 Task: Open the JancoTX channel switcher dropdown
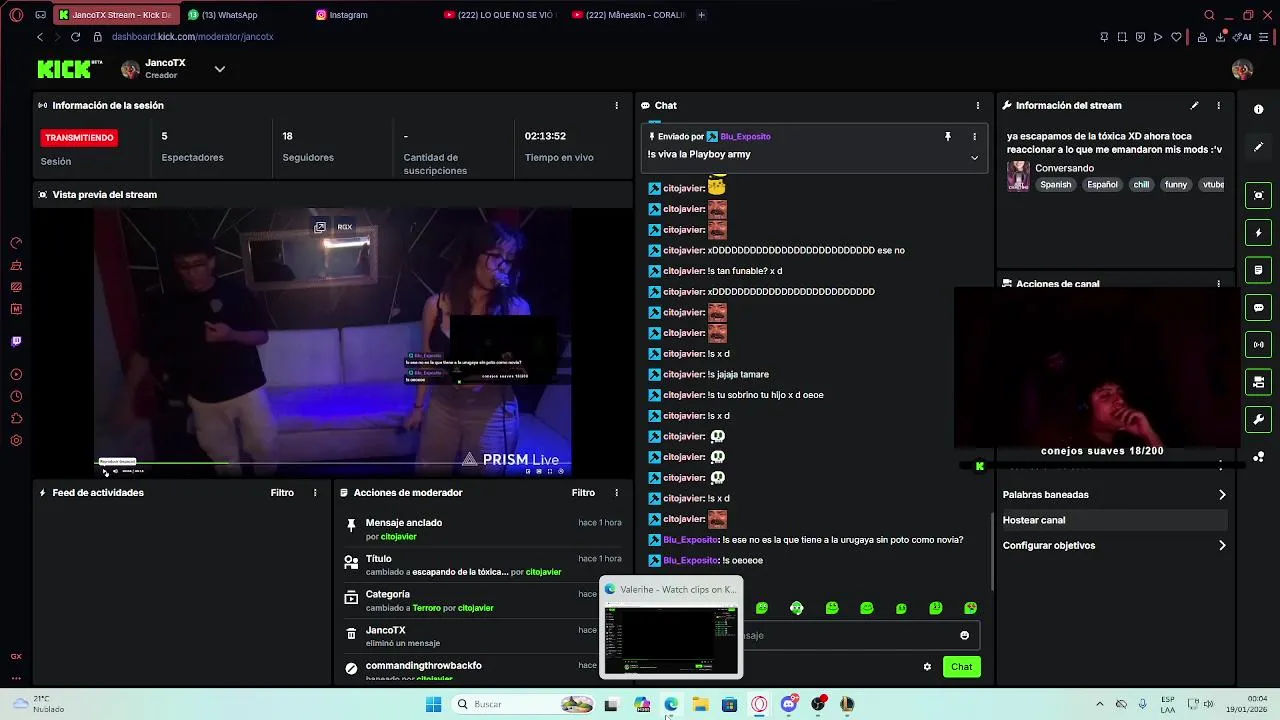click(220, 69)
